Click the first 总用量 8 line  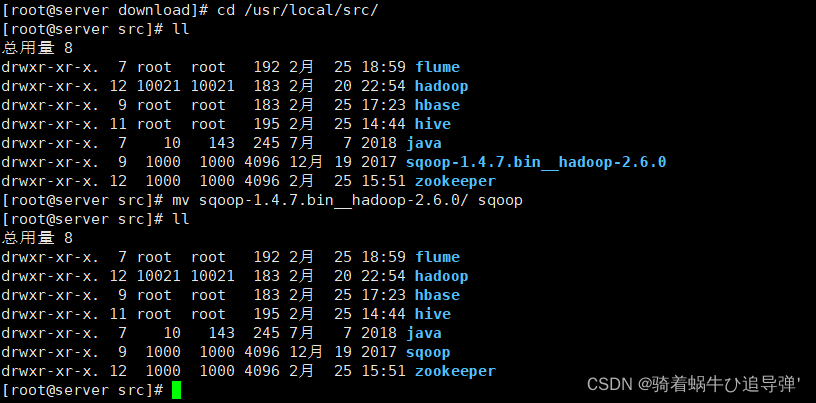coord(37,48)
